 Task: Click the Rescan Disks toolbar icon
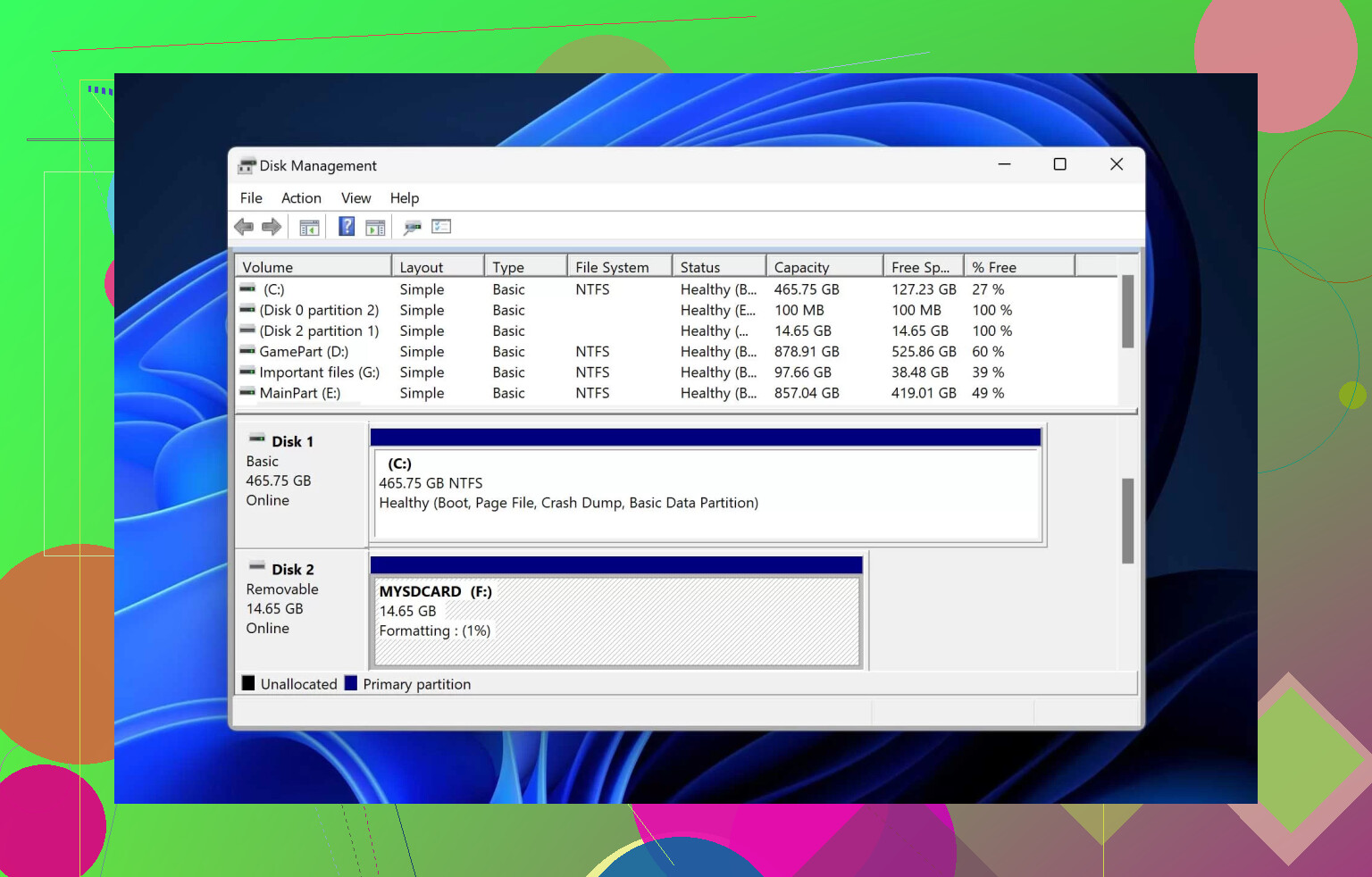412,228
